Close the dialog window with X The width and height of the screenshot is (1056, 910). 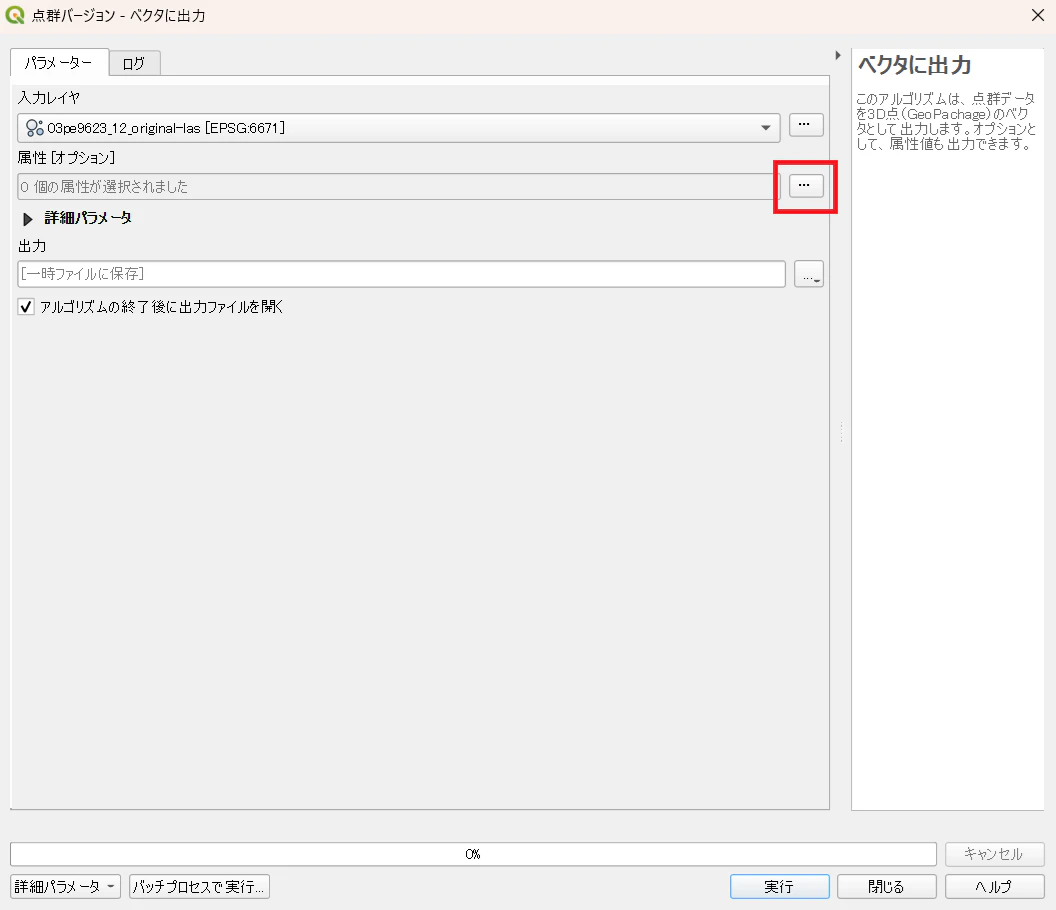(1038, 15)
